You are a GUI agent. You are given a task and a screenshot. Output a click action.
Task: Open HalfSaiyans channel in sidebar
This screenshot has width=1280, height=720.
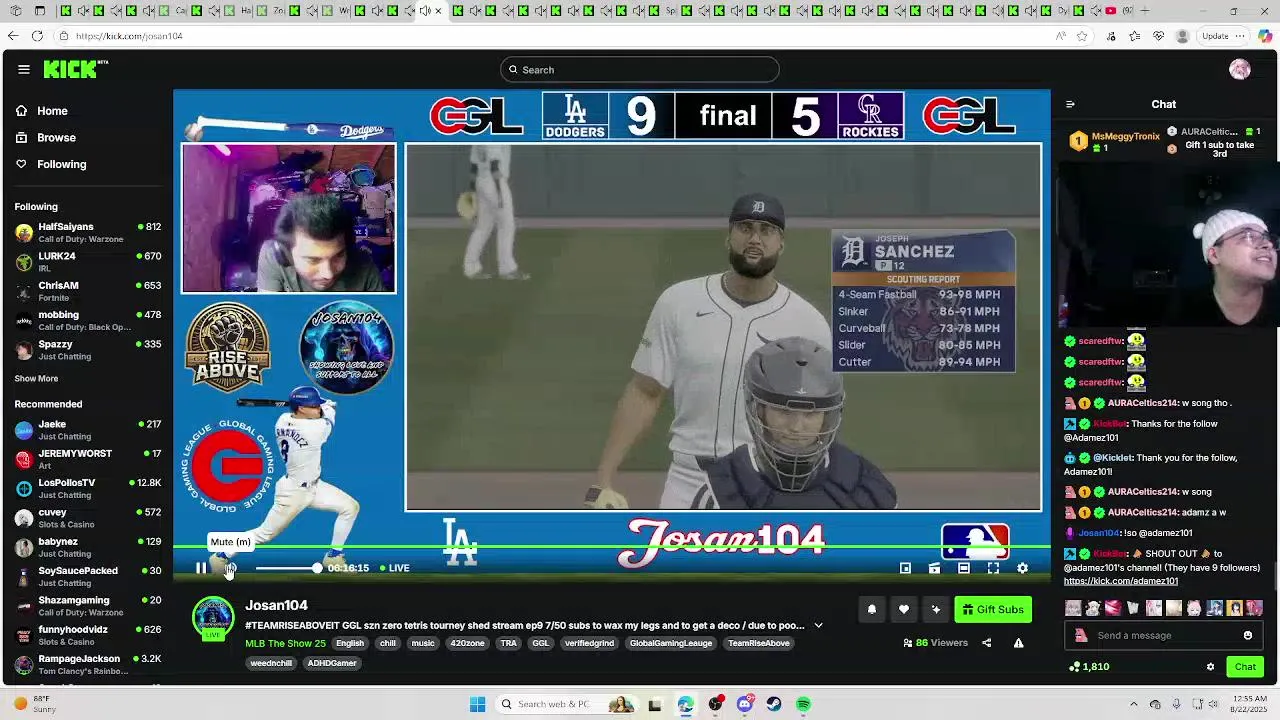[x=88, y=232]
